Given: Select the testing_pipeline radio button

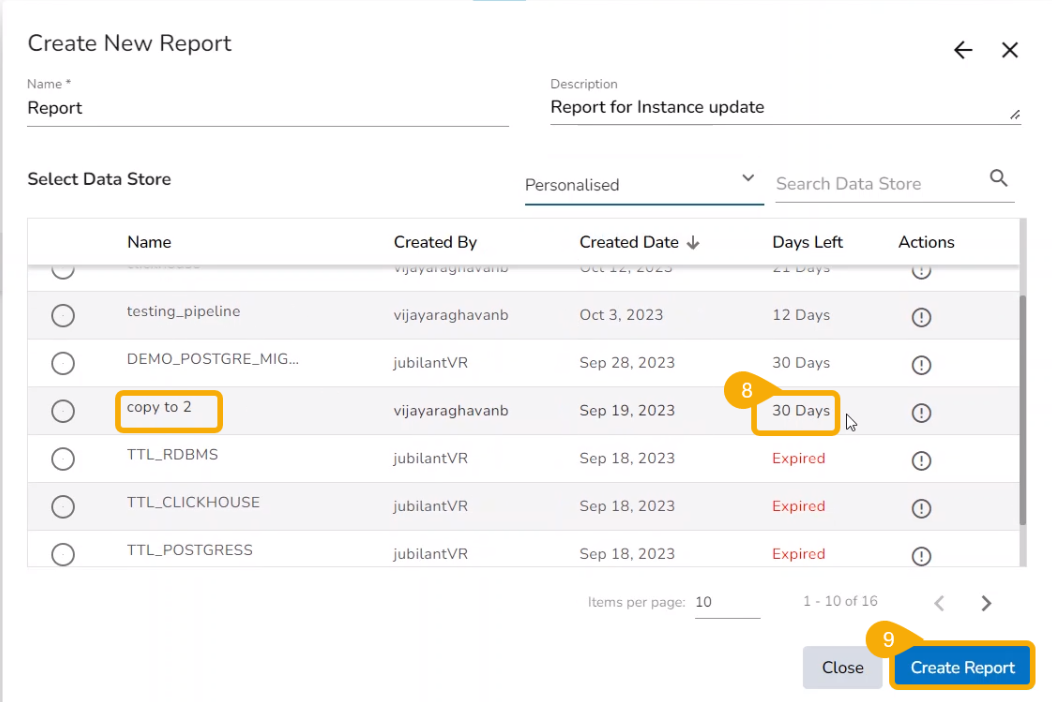Looking at the screenshot, I should (63, 316).
